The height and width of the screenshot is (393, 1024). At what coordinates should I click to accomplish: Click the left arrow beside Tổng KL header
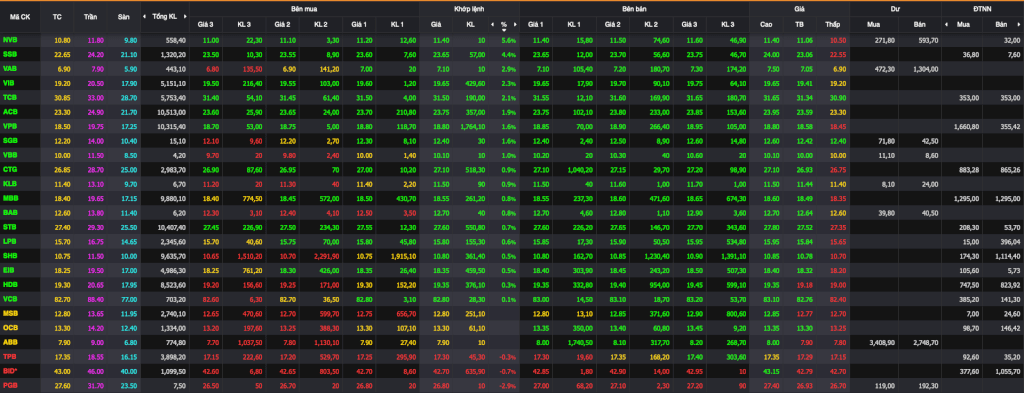pos(144,16)
